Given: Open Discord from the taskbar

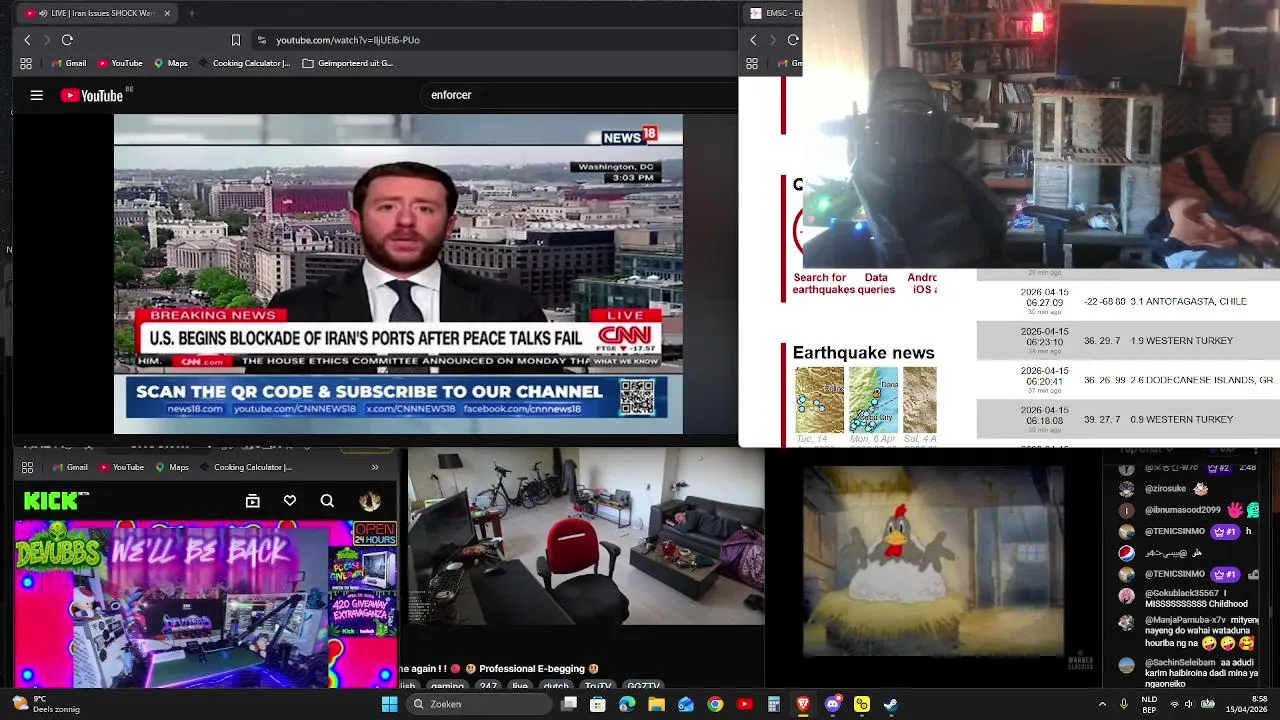Looking at the screenshot, I should 833,704.
